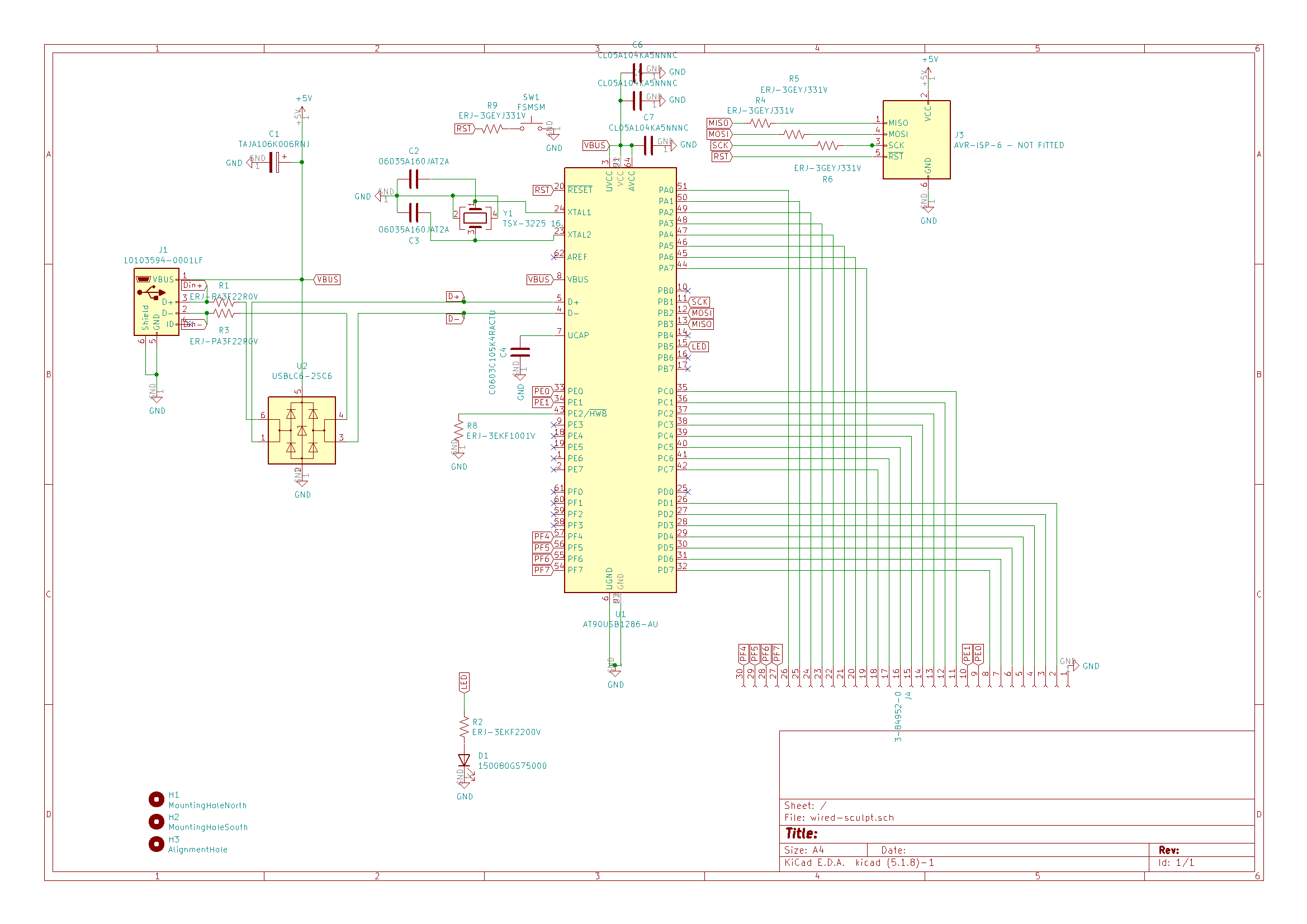Click the wired-sculpt.sch file name text
The height and width of the screenshot is (924, 1307).
(x=851, y=818)
